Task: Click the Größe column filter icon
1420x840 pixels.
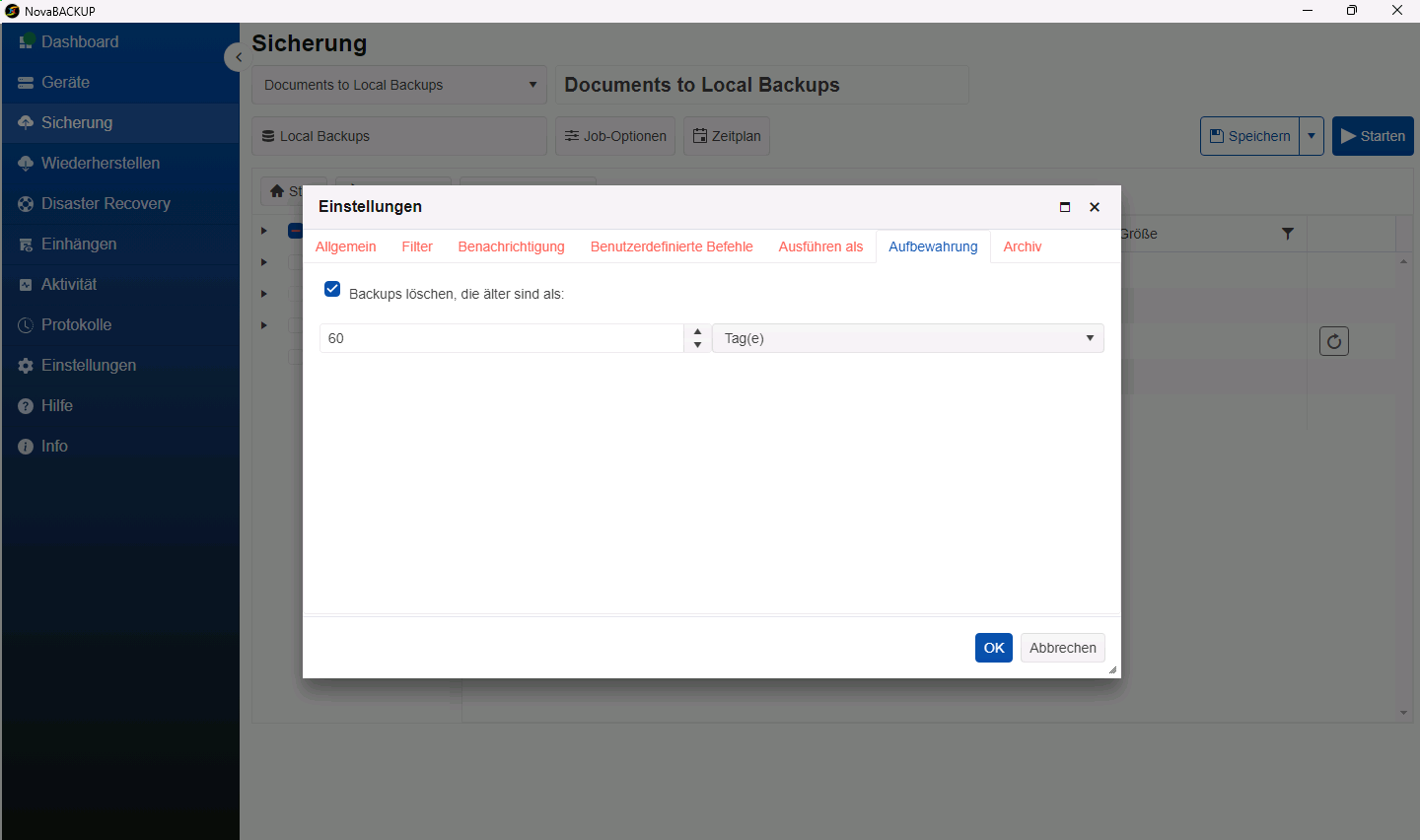Action: click(1288, 234)
